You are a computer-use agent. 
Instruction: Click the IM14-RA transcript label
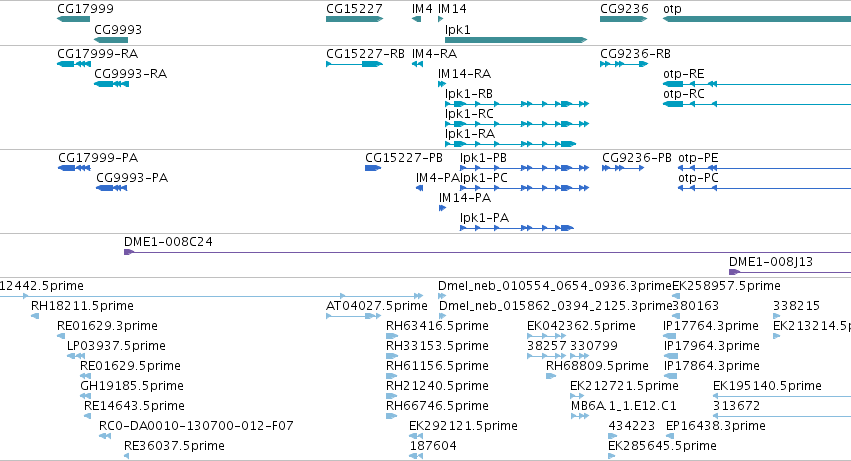(464, 74)
